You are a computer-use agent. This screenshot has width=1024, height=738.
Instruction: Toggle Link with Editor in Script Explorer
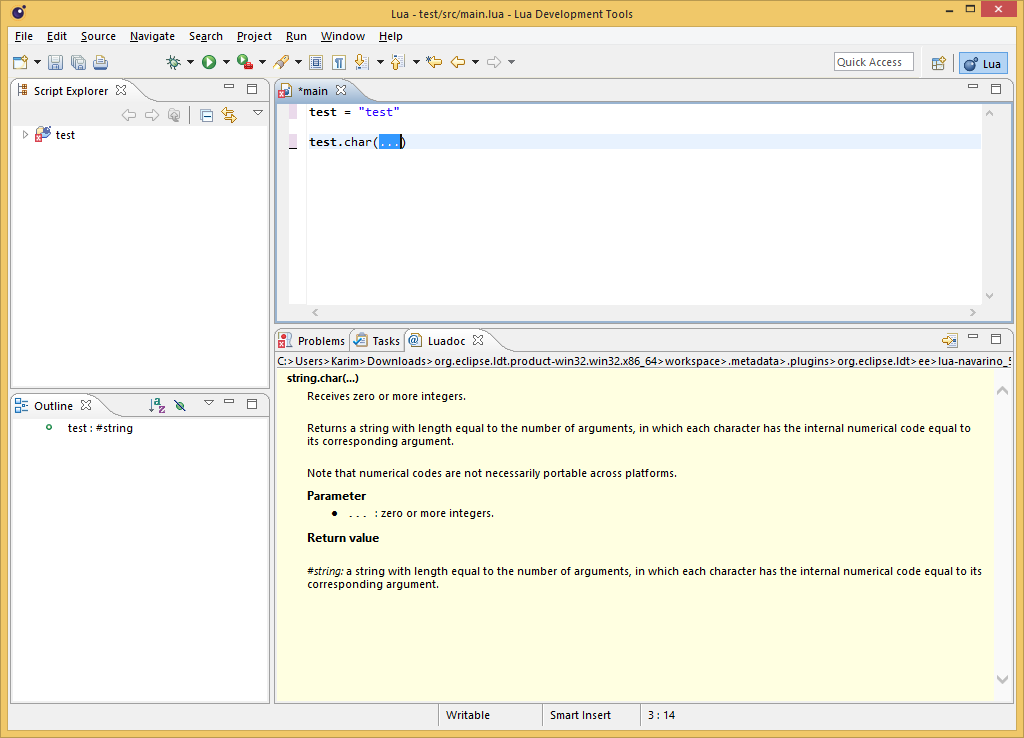[229, 116]
